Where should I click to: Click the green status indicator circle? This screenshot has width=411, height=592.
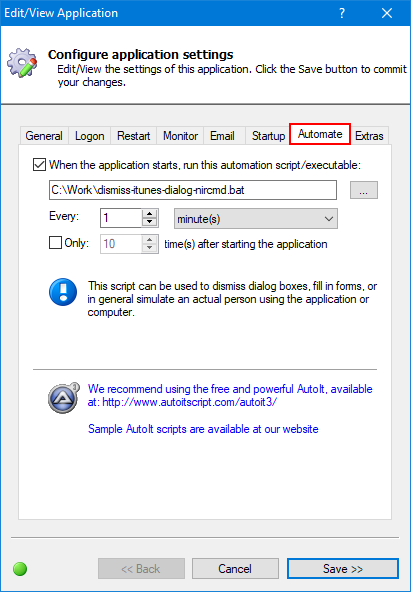pyautogui.click(x=20, y=569)
